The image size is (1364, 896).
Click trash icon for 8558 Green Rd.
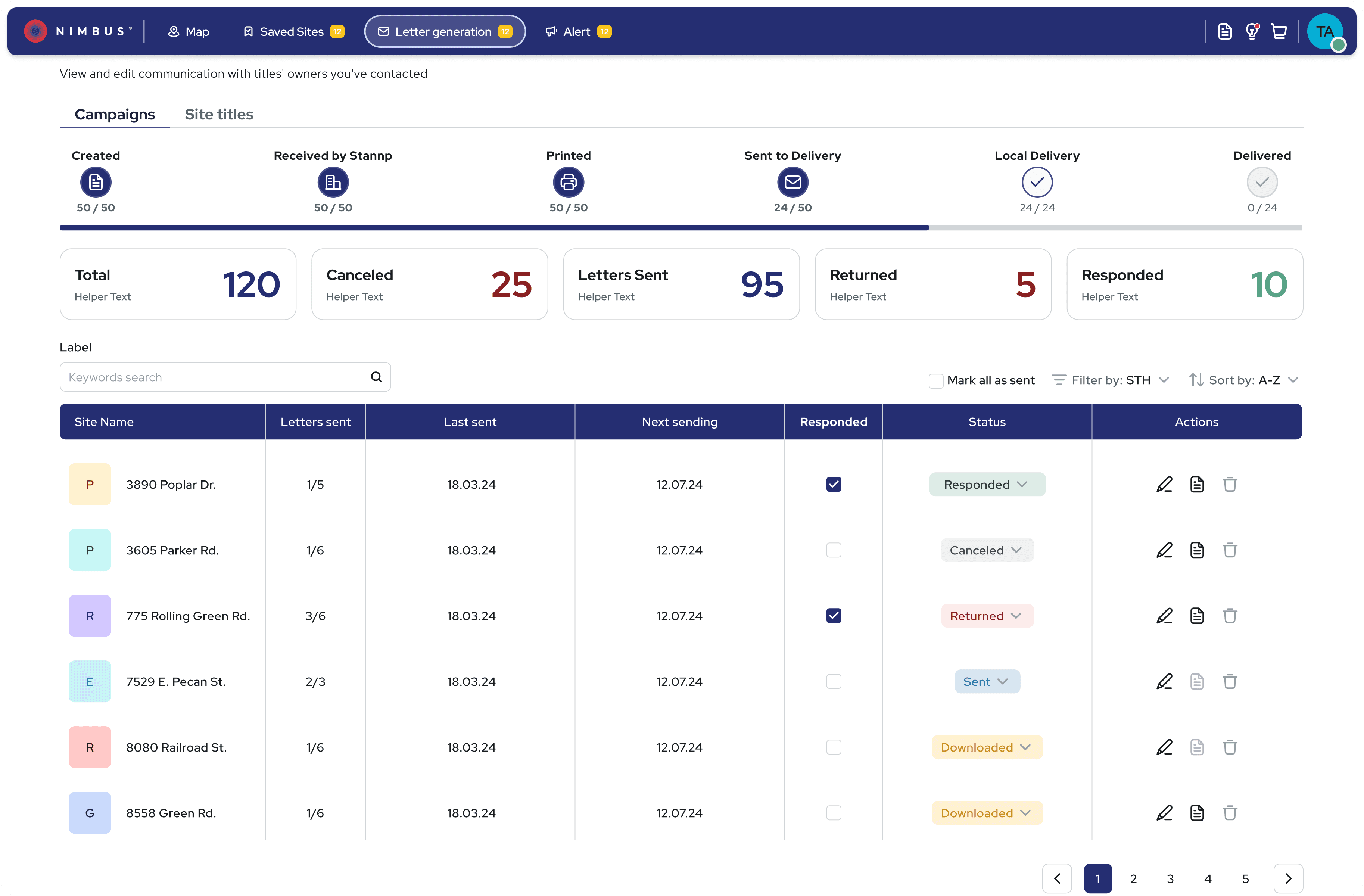(1229, 813)
